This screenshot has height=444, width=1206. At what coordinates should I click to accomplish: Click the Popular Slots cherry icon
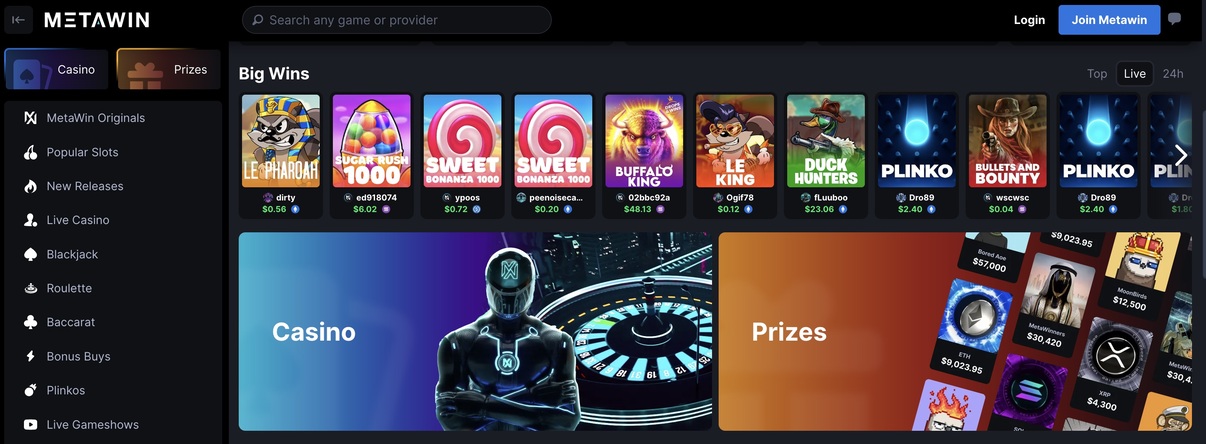click(x=30, y=152)
